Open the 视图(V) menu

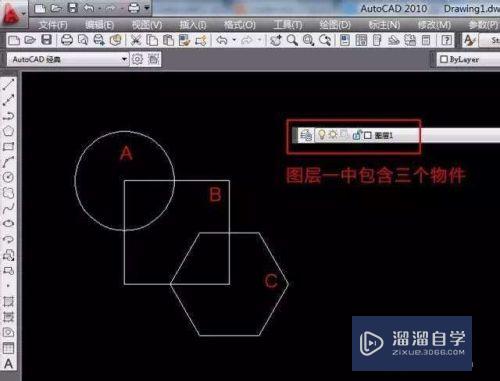[x=147, y=25]
